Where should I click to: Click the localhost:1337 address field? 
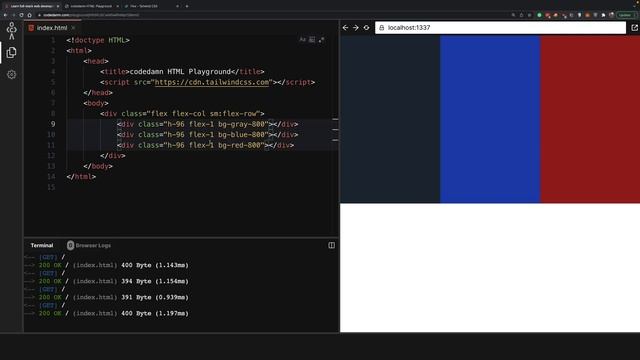pyautogui.click(x=500, y=28)
